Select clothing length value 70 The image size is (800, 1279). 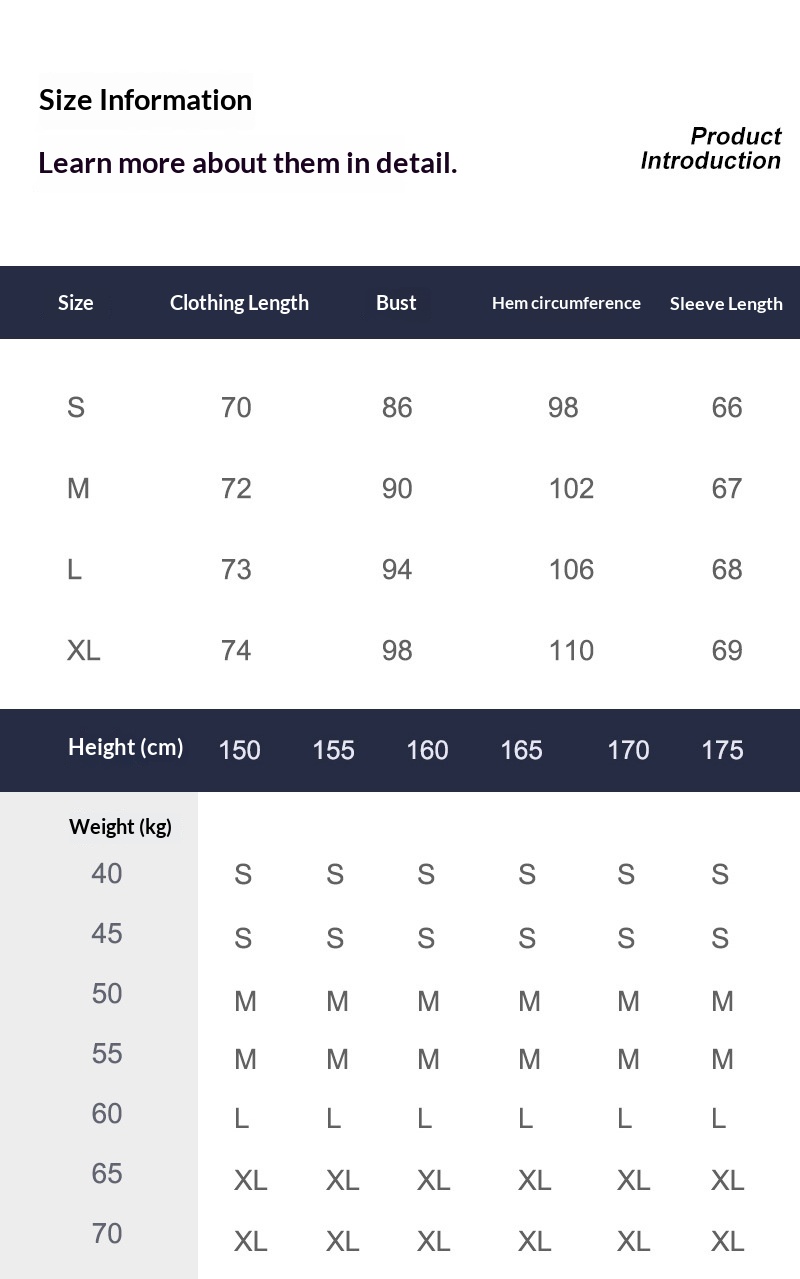(236, 407)
